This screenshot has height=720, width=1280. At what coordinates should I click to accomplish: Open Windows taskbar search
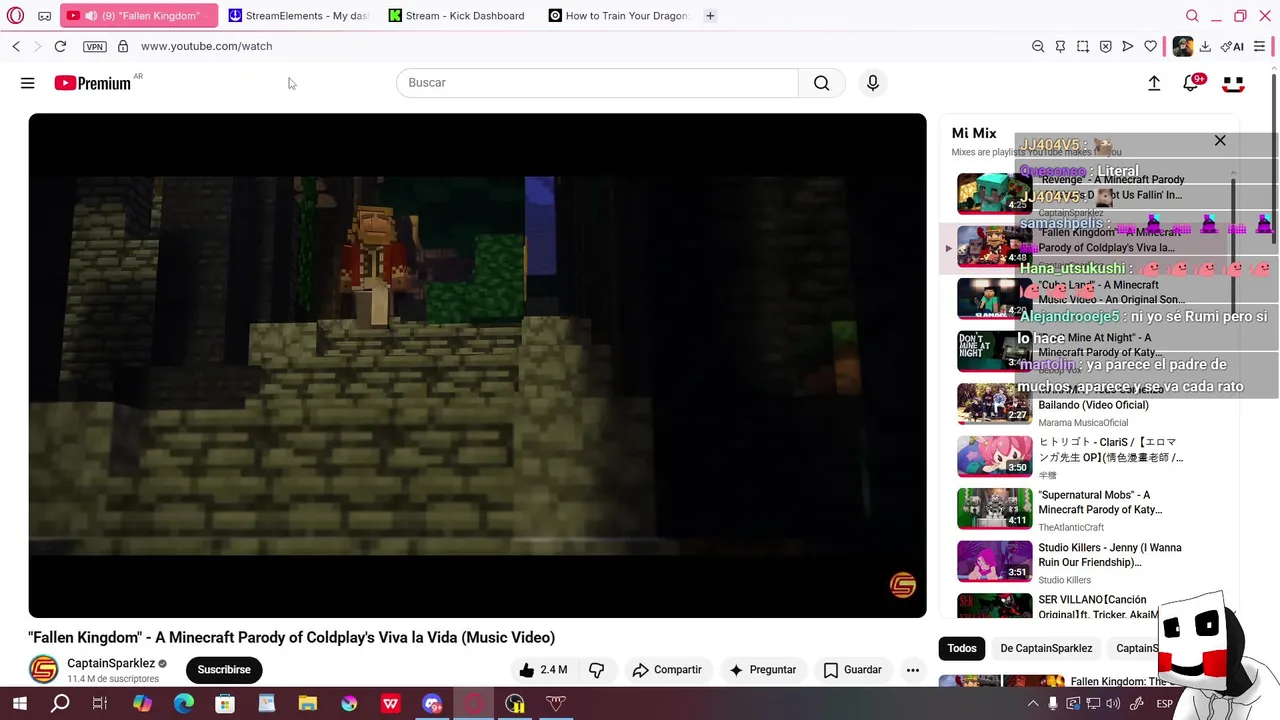click(60, 704)
